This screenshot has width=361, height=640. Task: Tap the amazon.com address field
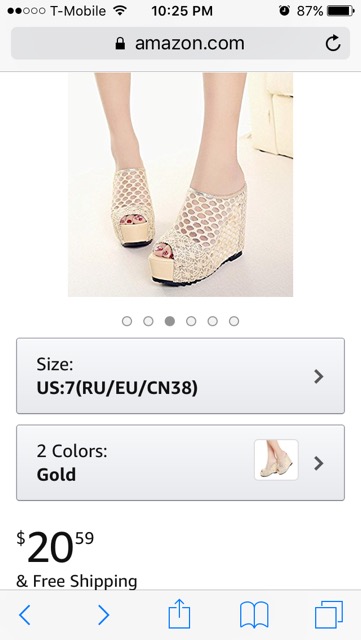[x=180, y=43]
